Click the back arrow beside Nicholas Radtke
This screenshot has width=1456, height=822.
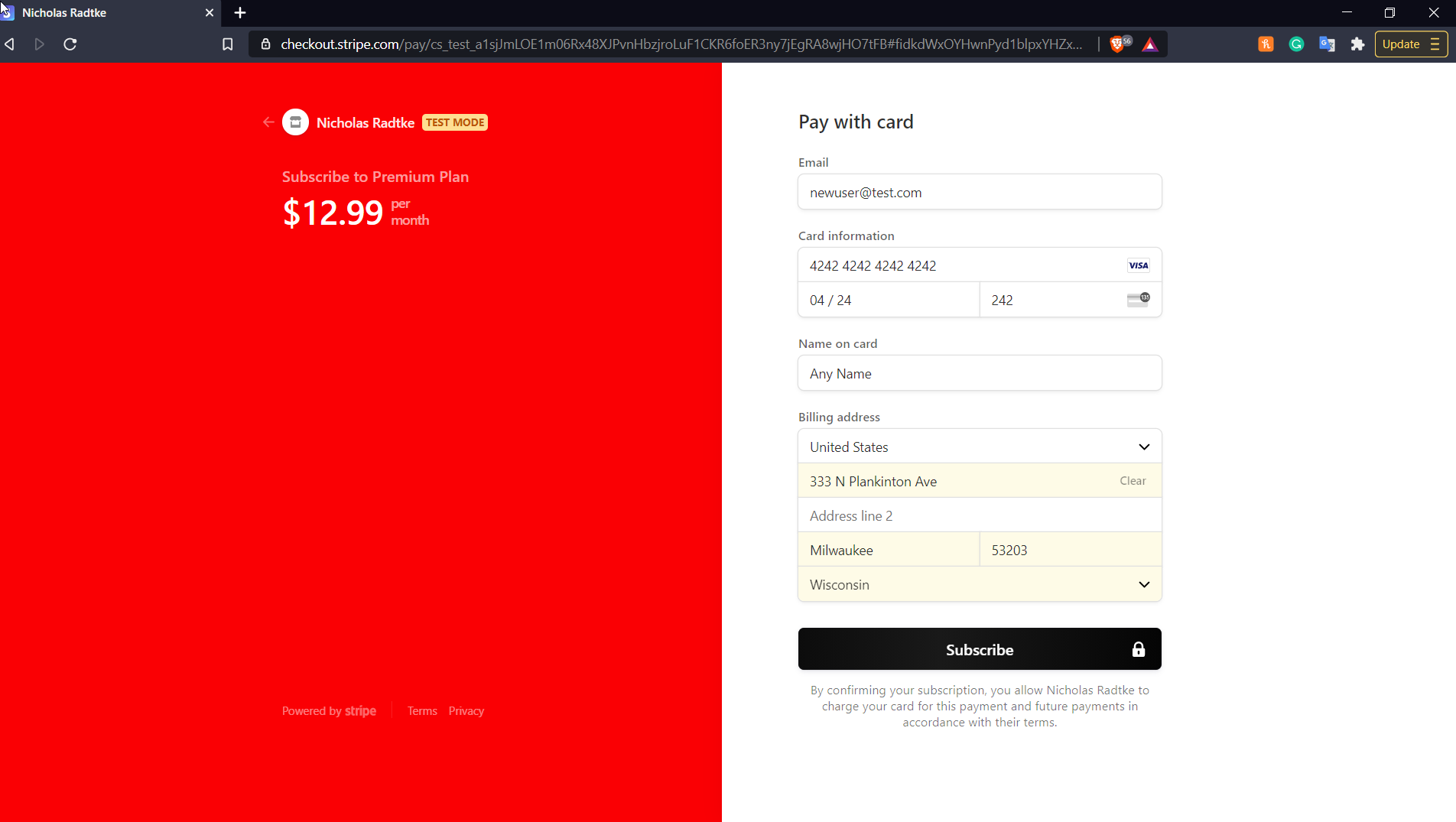coord(268,122)
